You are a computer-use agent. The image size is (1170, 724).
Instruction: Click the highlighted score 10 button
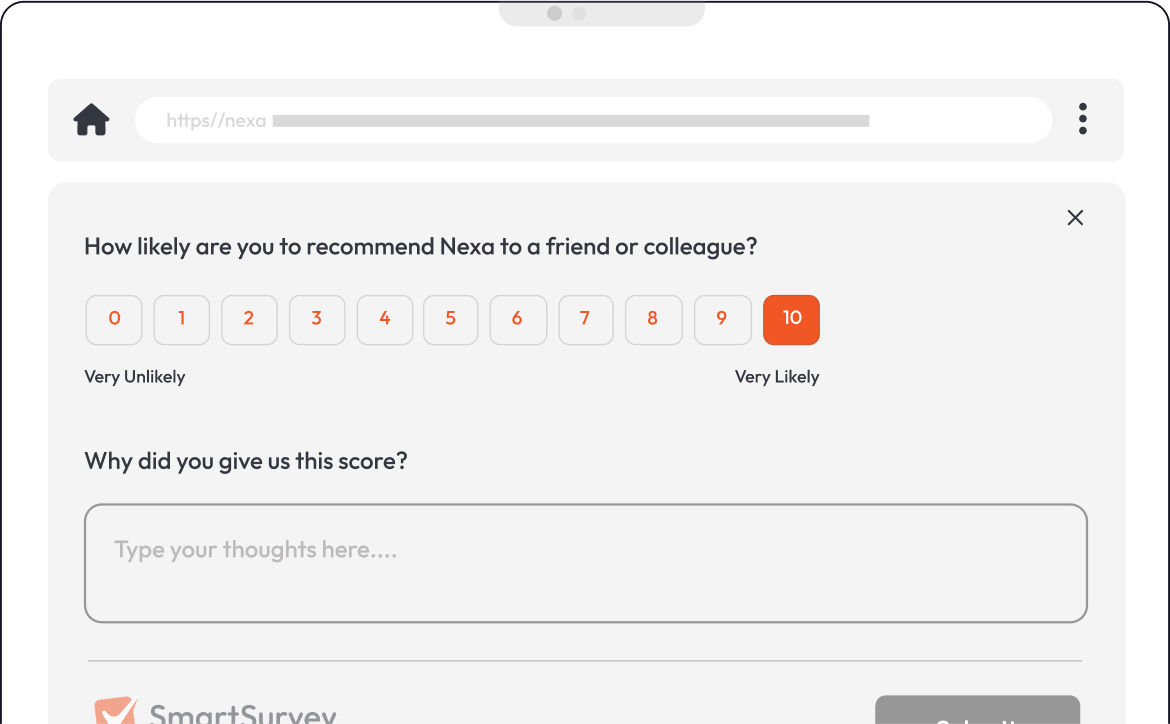pos(791,320)
